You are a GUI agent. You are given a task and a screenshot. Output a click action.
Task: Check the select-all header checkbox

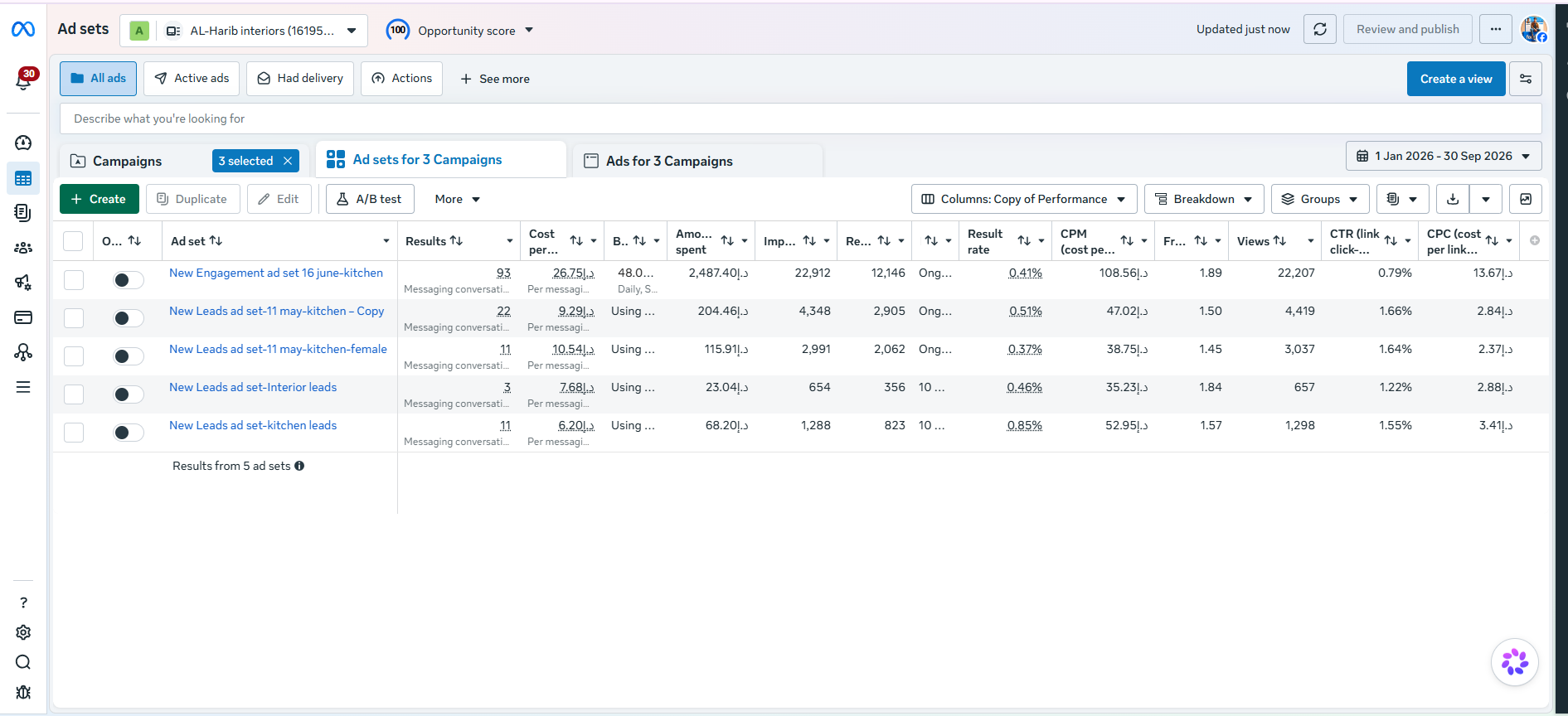pyautogui.click(x=73, y=241)
